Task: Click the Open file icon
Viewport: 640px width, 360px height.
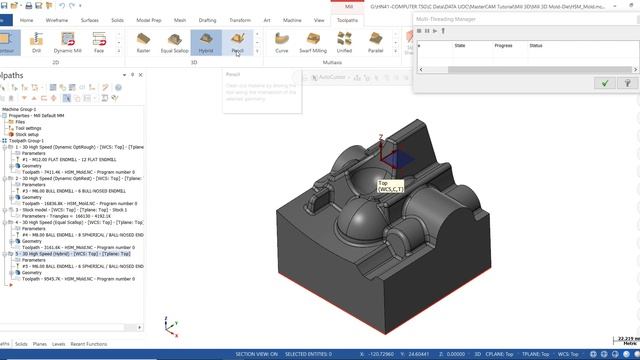Action: coord(15,5)
